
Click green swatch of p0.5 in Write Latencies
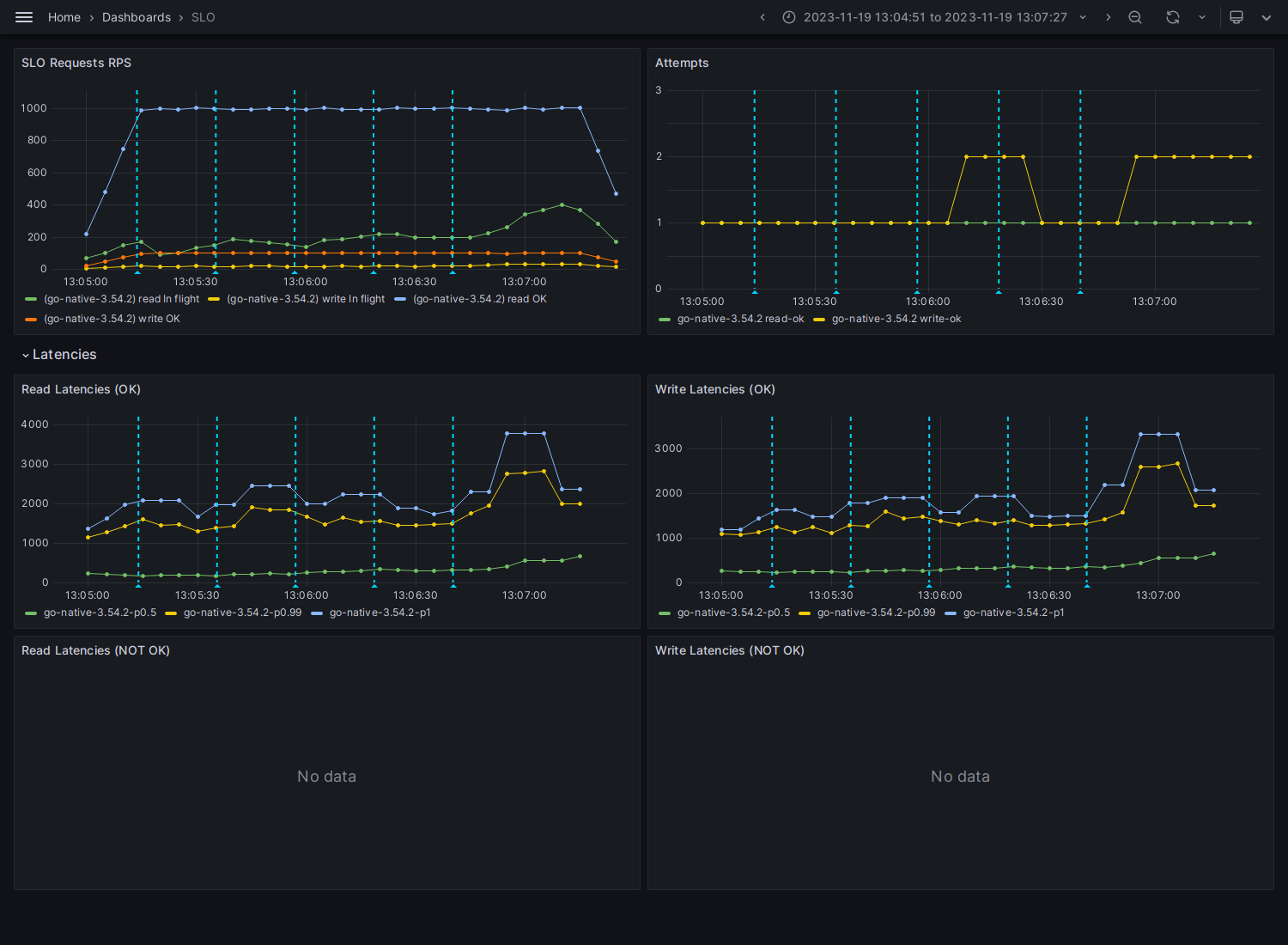[665, 613]
